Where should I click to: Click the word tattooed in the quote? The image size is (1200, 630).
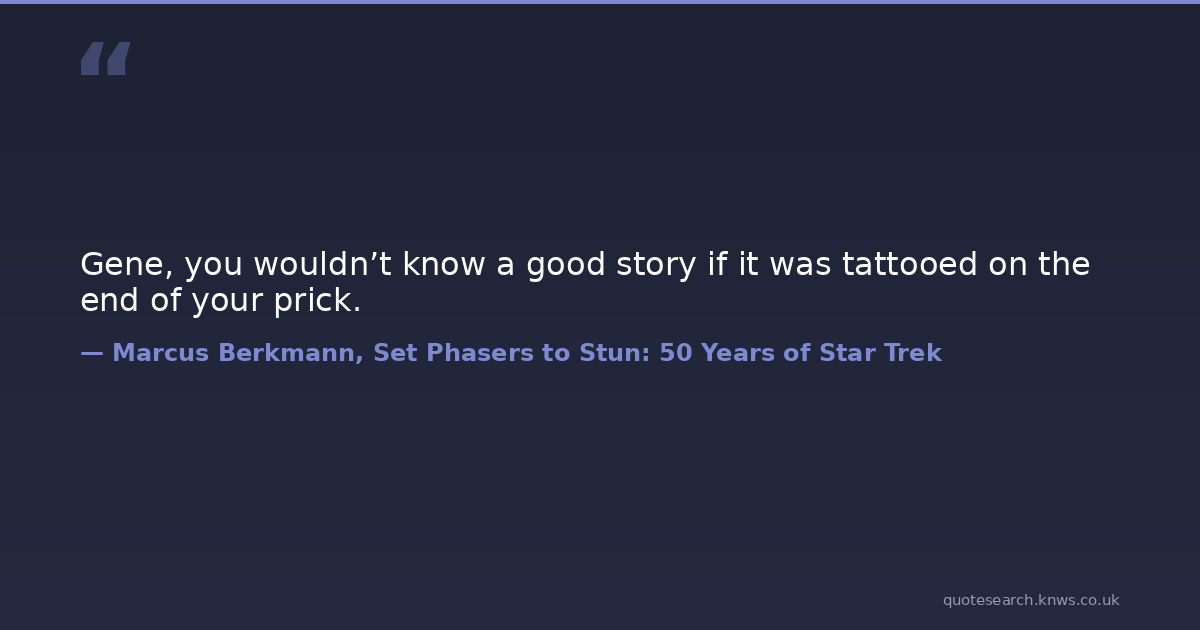(909, 265)
